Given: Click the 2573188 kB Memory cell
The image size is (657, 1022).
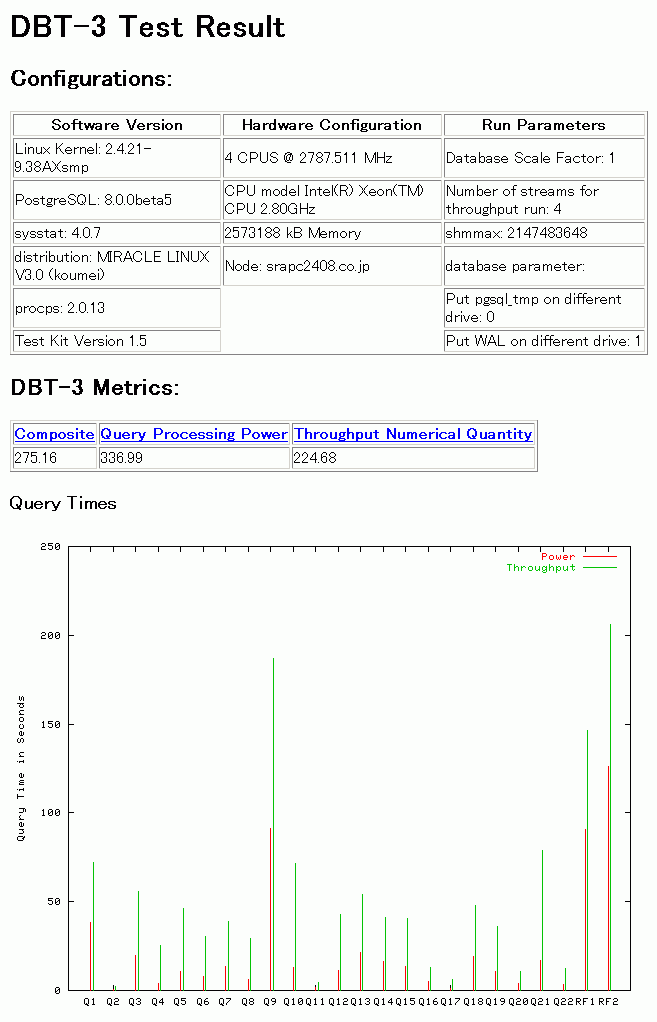Looking at the screenshot, I should [x=293, y=233].
